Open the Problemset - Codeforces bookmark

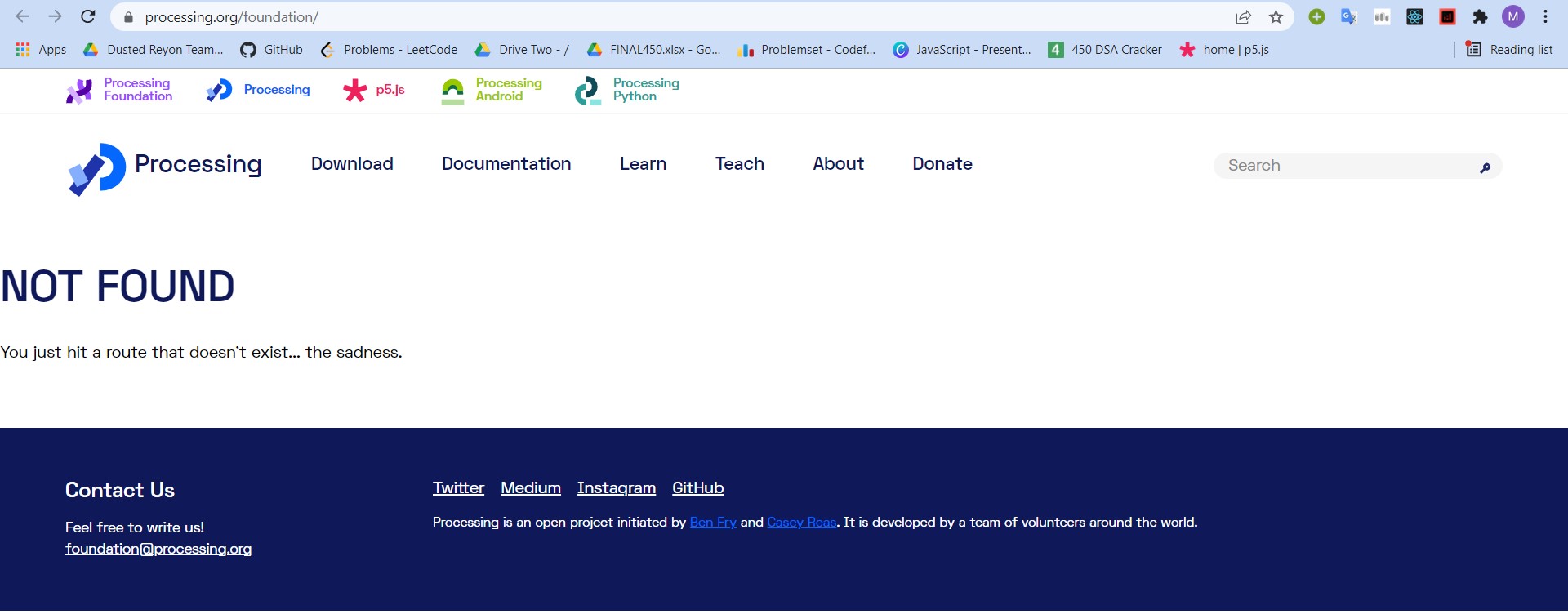(x=806, y=50)
